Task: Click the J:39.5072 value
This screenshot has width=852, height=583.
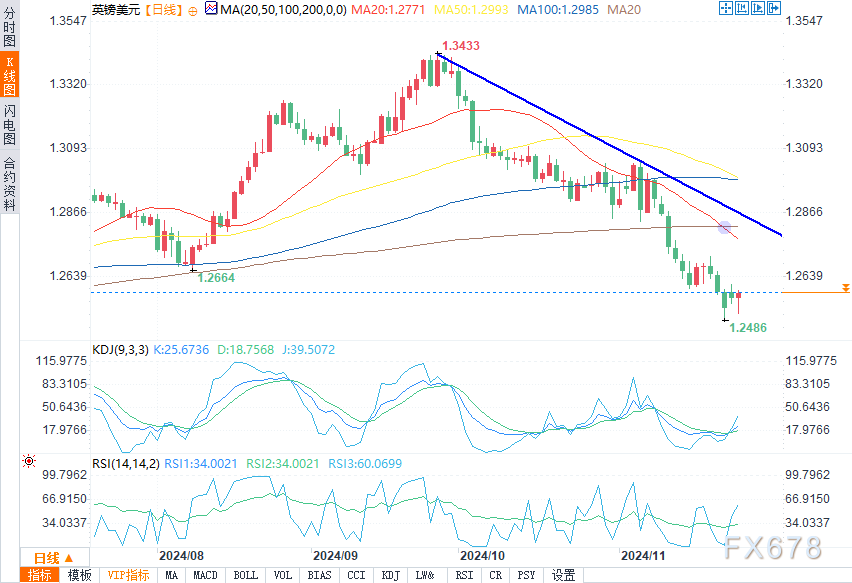Action: pyautogui.click(x=309, y=350)
